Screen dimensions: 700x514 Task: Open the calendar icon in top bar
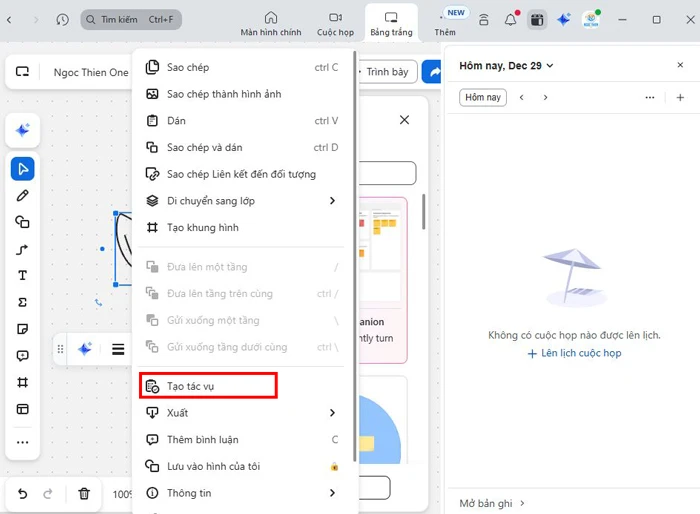coord(537,20)
